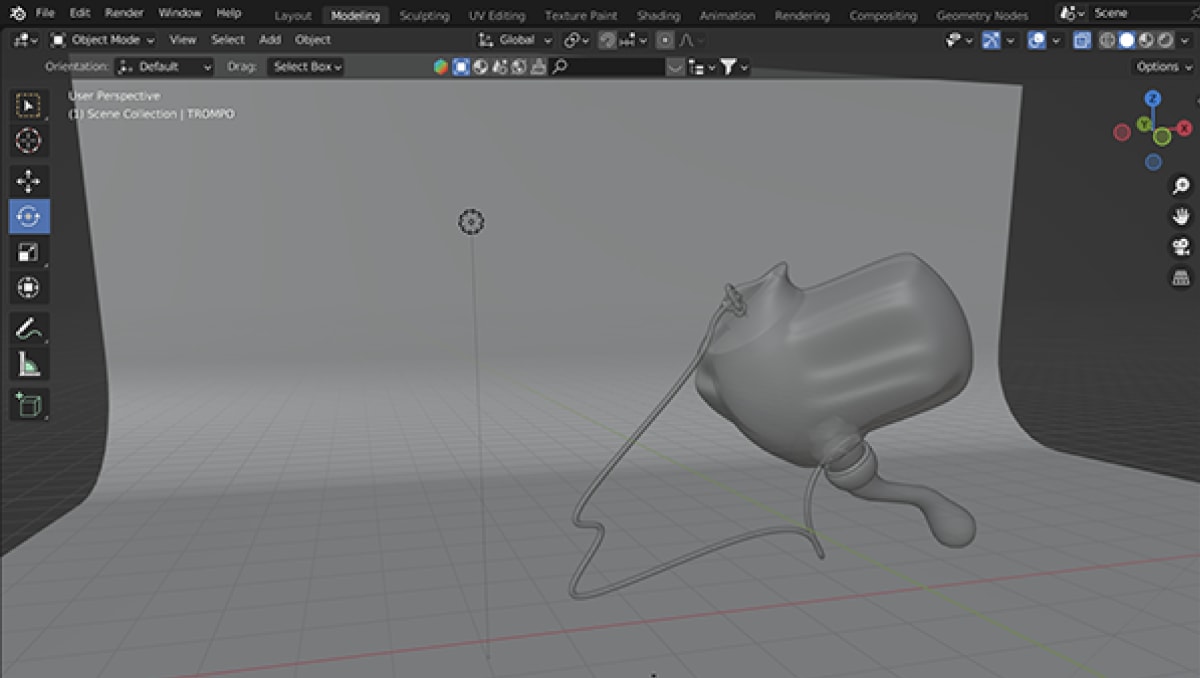This screenshot has width=1200, height=678.
Task: Activate the Transform tool
Action: click(29, 288)
